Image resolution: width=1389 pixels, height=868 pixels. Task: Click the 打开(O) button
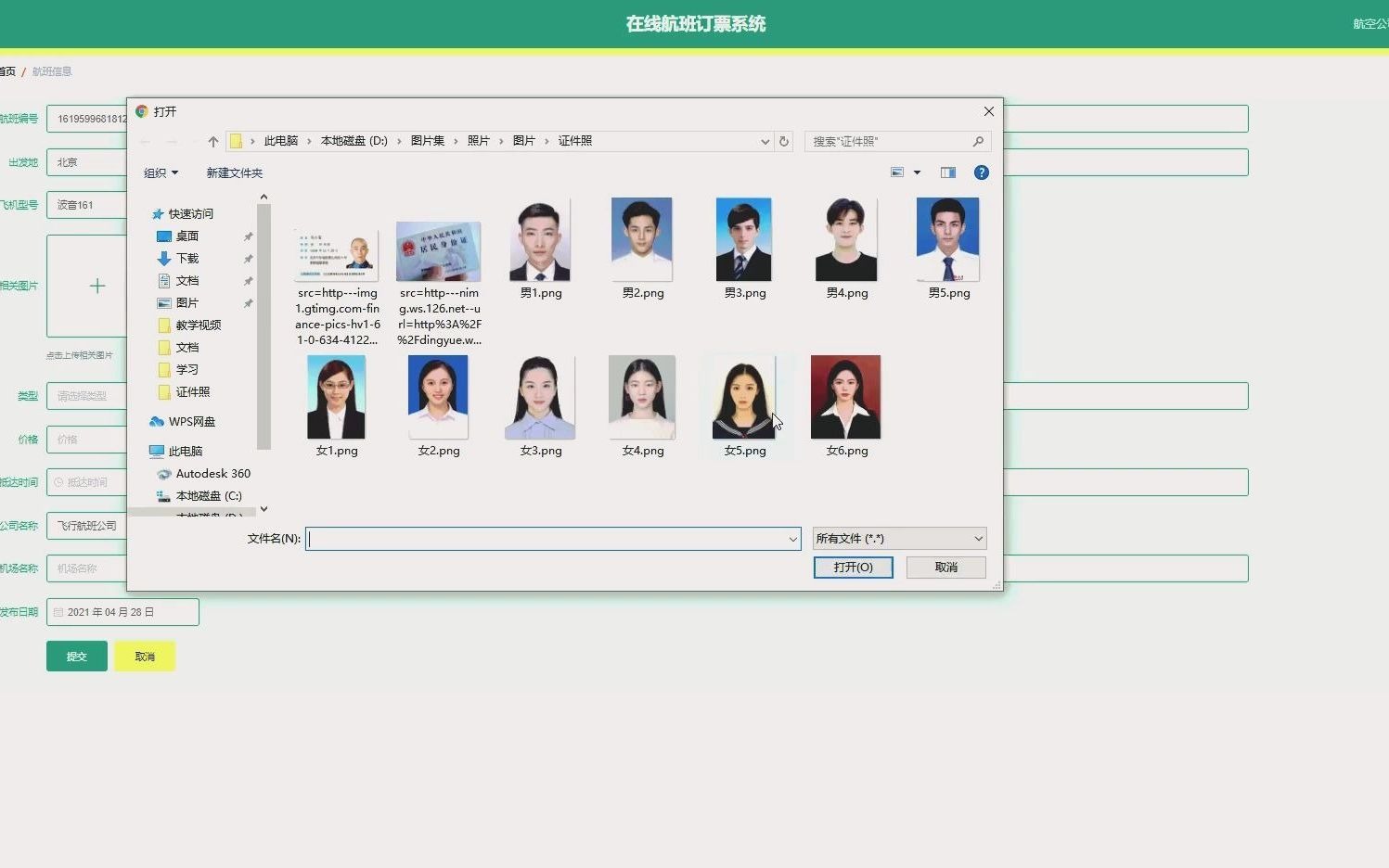point(852,567)
